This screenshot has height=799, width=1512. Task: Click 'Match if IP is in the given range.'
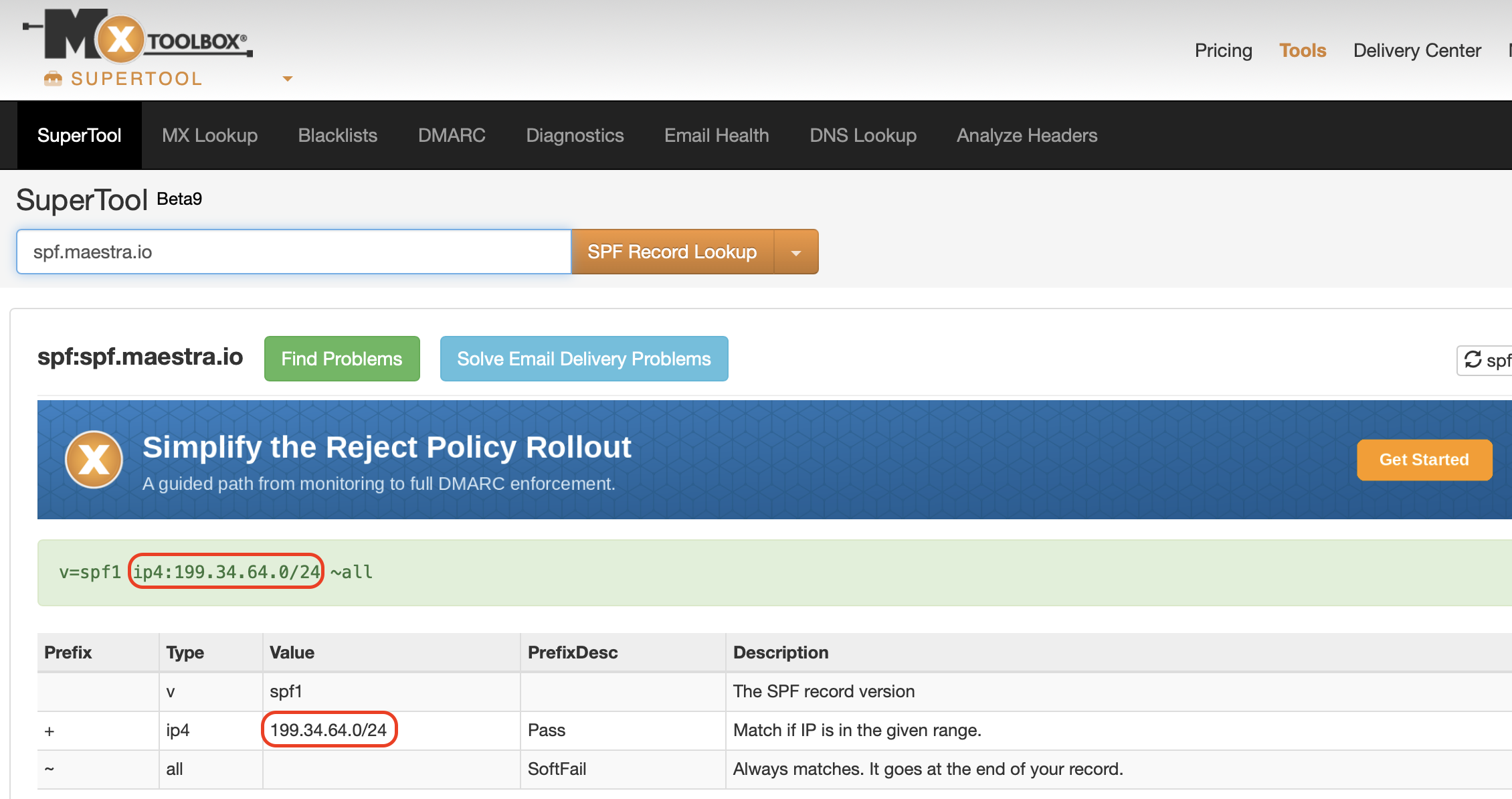(x=857, y=730)
